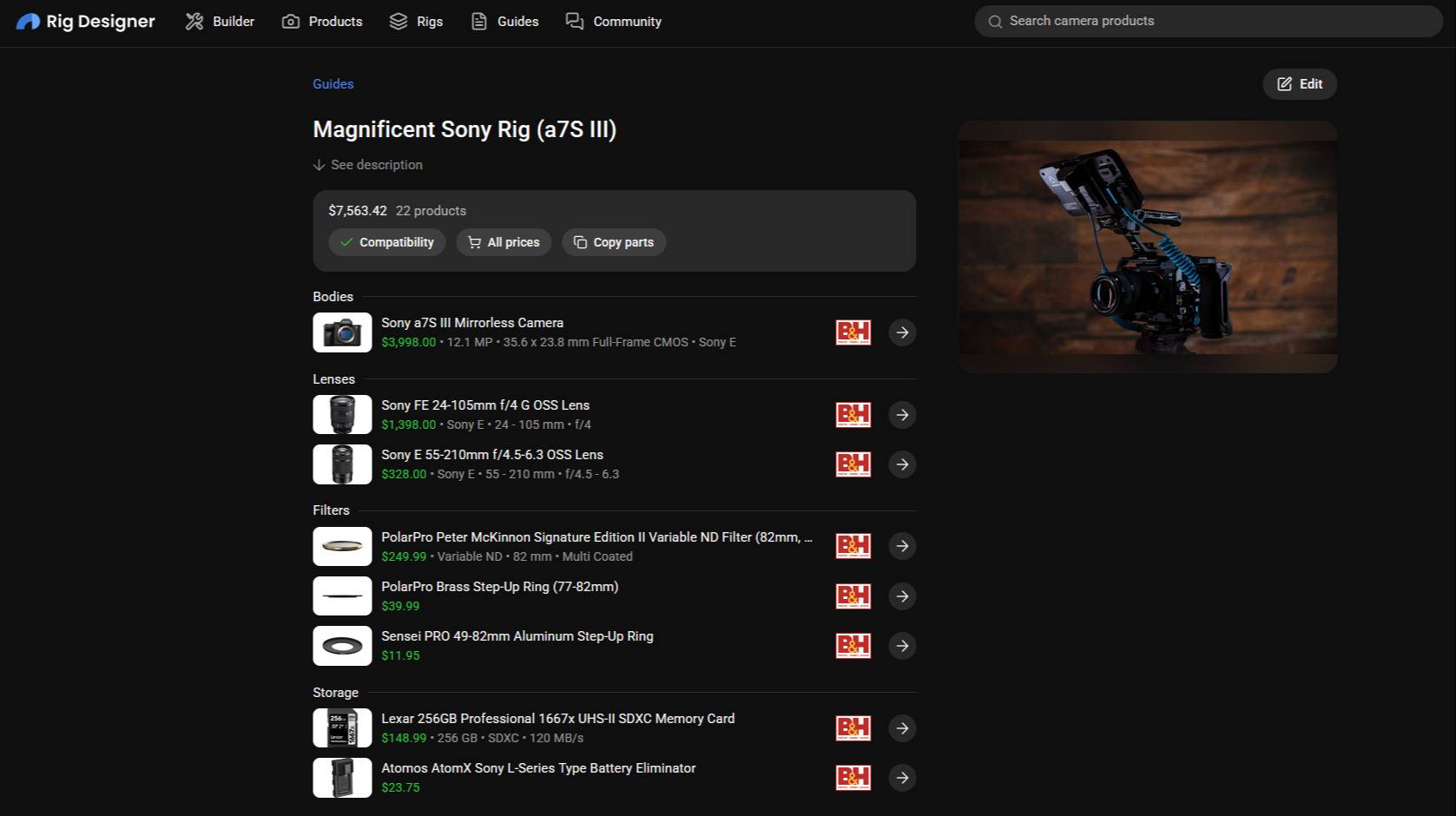Image resolution: width=1456 pixels, height=816 pixels.
Task: Click B&H icon for Sensei PRO Step-Up Ring
Action: click(853, 646)
